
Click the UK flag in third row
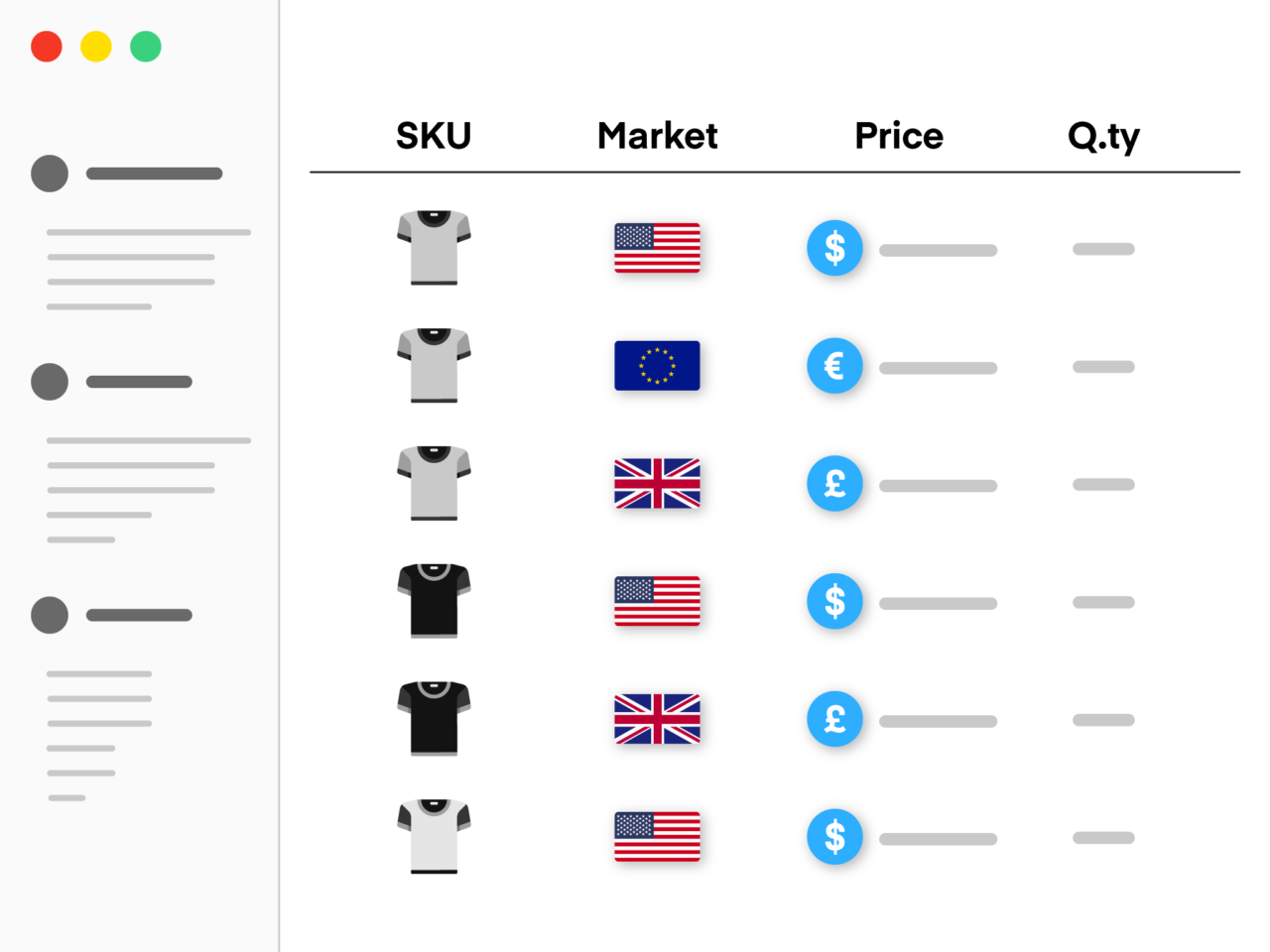click(657, 484)
